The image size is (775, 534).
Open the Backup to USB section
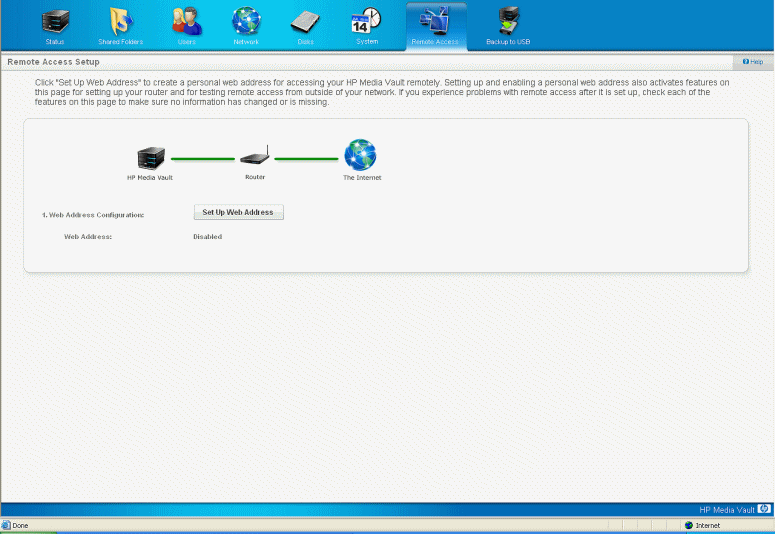(x=508, y=22)
